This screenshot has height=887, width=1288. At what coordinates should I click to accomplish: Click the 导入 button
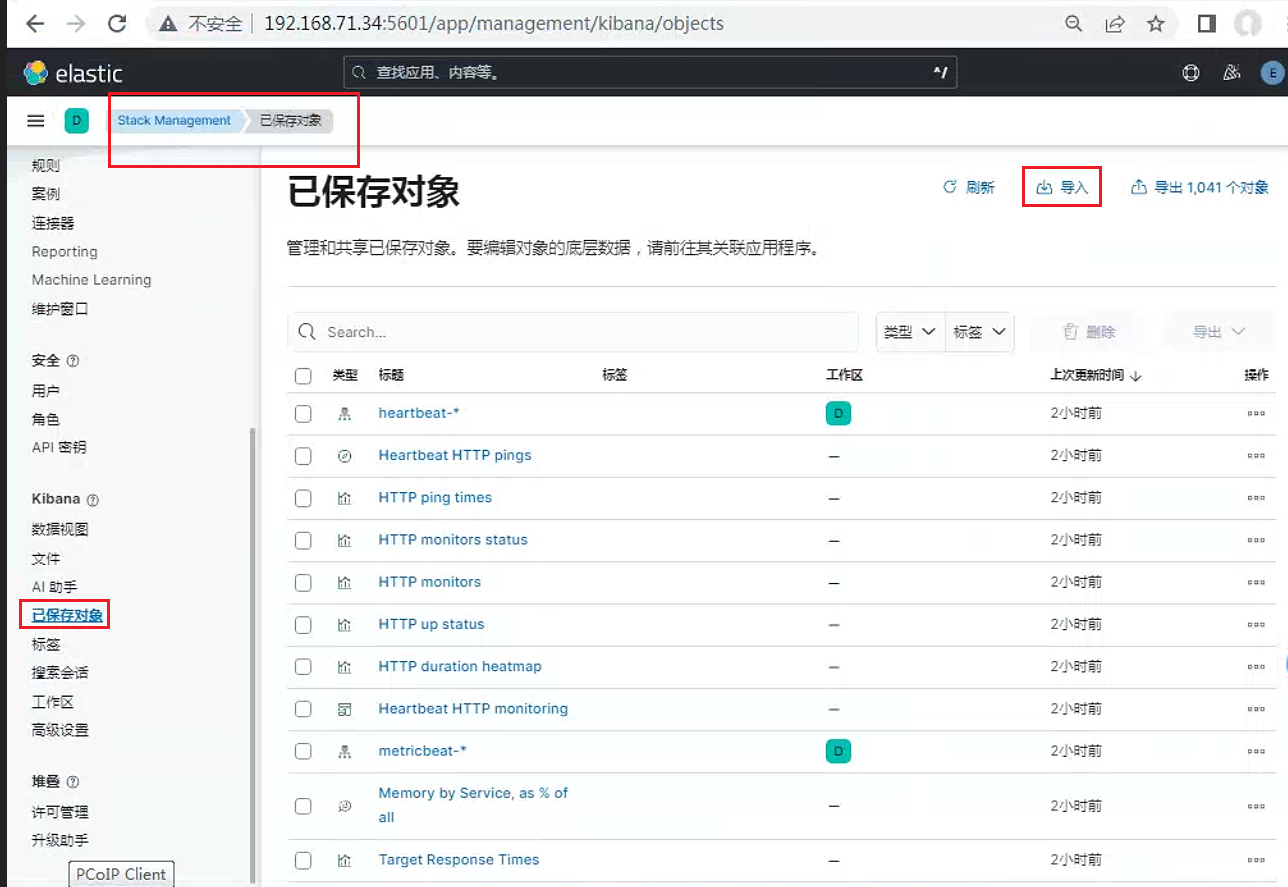pyautogui.click(x=1062, y=187)
